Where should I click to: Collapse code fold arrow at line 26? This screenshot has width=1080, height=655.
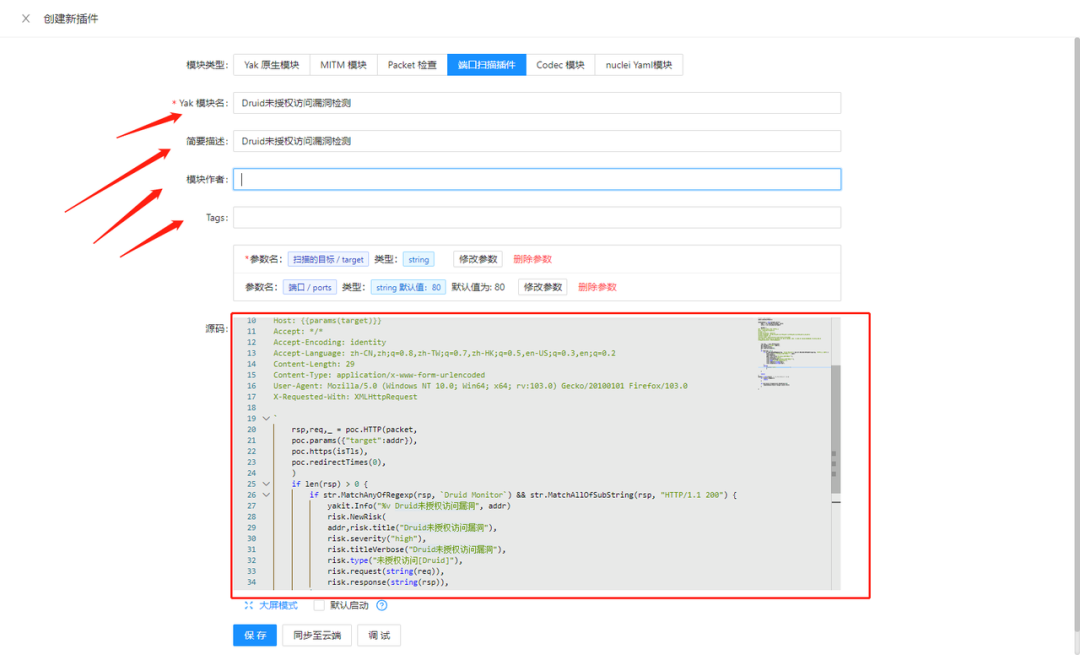point(266,495)
